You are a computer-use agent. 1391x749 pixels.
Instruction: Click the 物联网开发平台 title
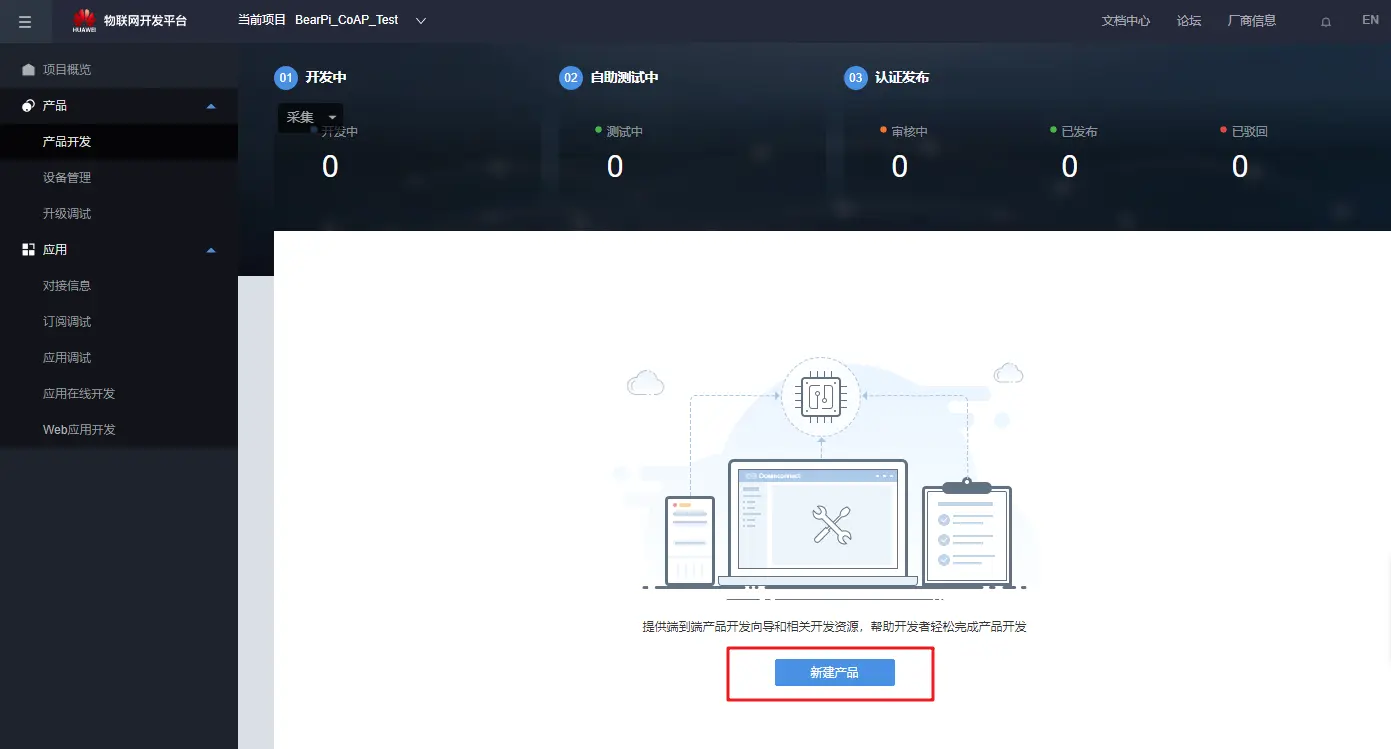(x=145, y=21)
